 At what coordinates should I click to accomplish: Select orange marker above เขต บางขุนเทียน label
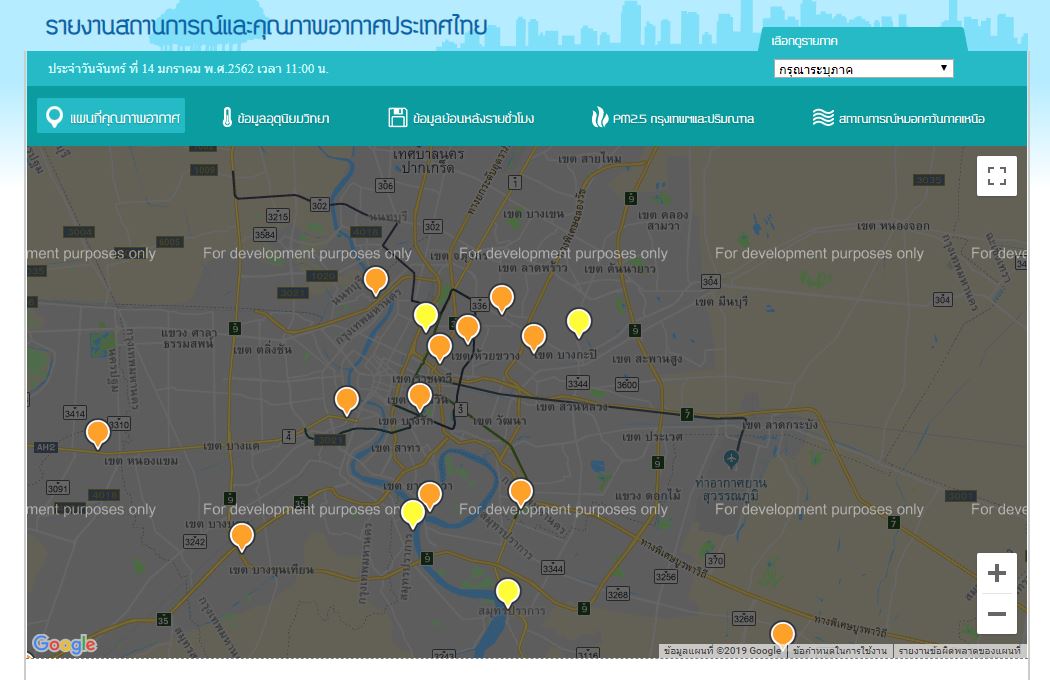pyautogui.click(x=242, y=537)
